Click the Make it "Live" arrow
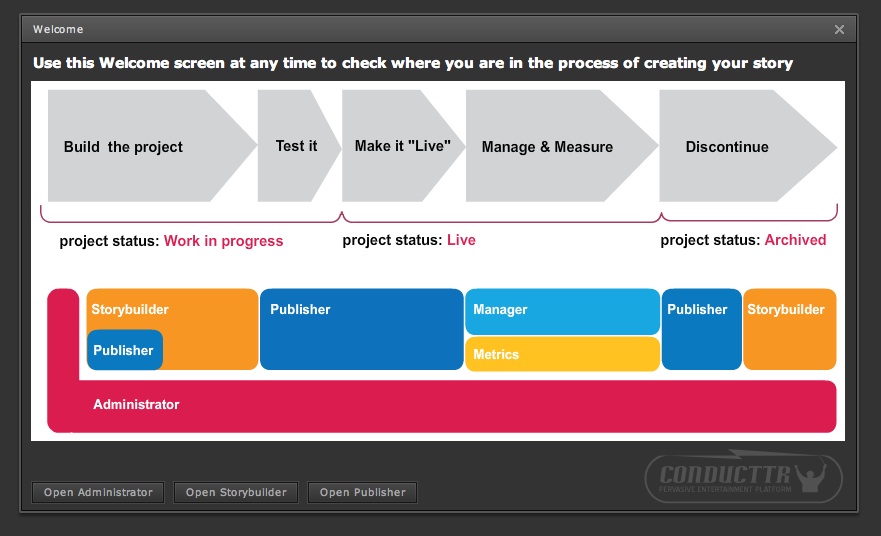 coord(403,146)
